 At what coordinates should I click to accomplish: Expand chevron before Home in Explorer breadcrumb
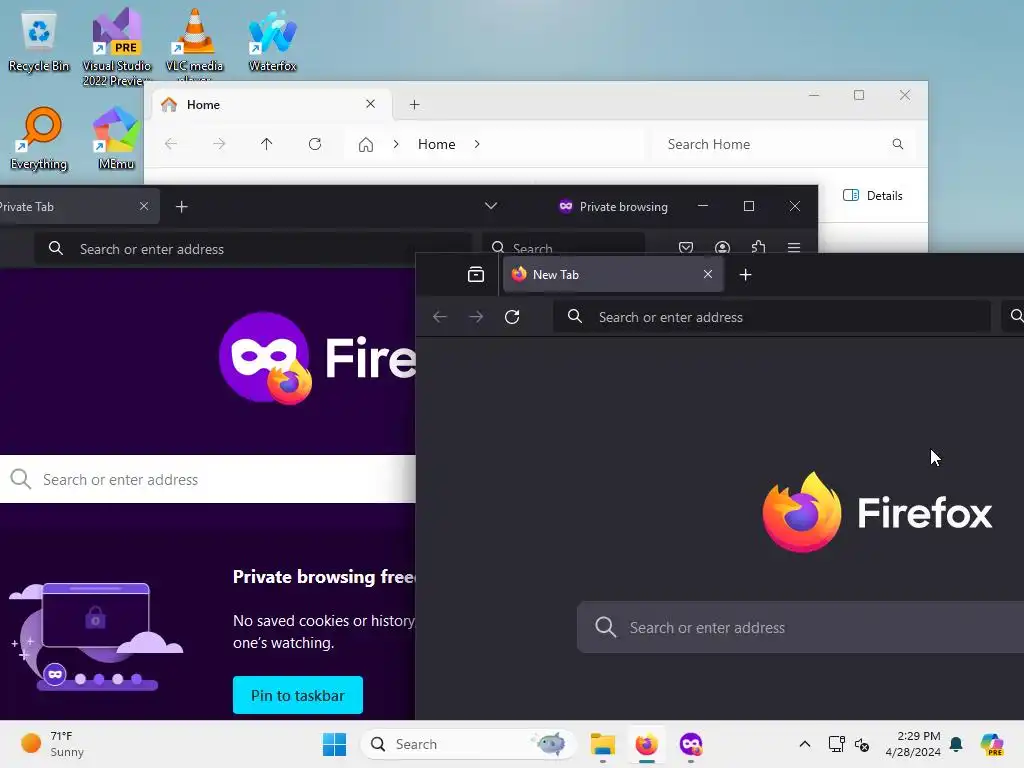click(396, 144)
